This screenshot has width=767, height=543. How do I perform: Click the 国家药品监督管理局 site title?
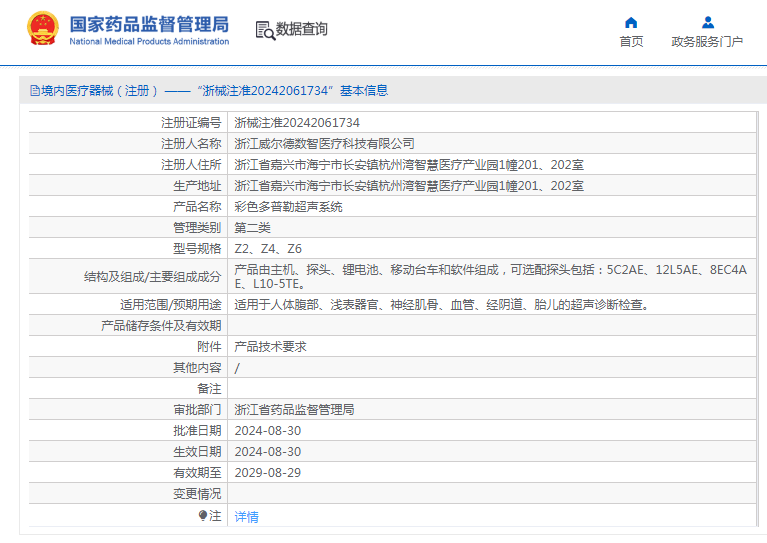(x=149, y=23)
